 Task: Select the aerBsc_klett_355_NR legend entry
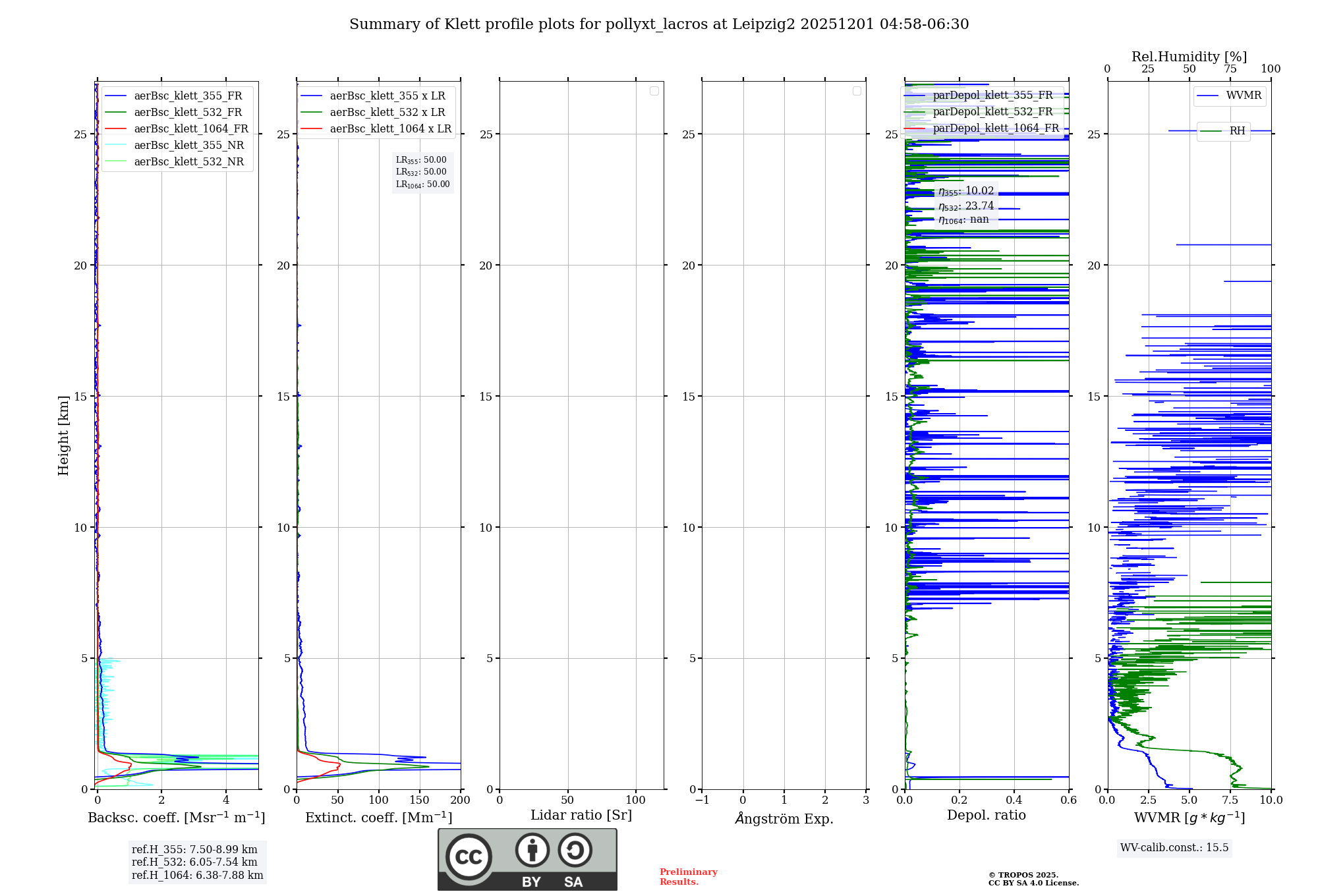188,146
